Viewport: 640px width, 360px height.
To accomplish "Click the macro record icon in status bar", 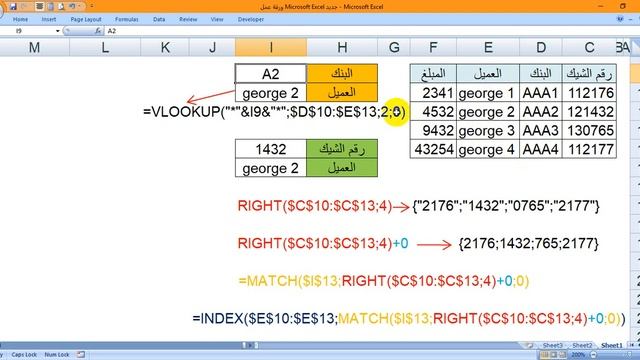I will pyautogui.click(x=81, y=355).
